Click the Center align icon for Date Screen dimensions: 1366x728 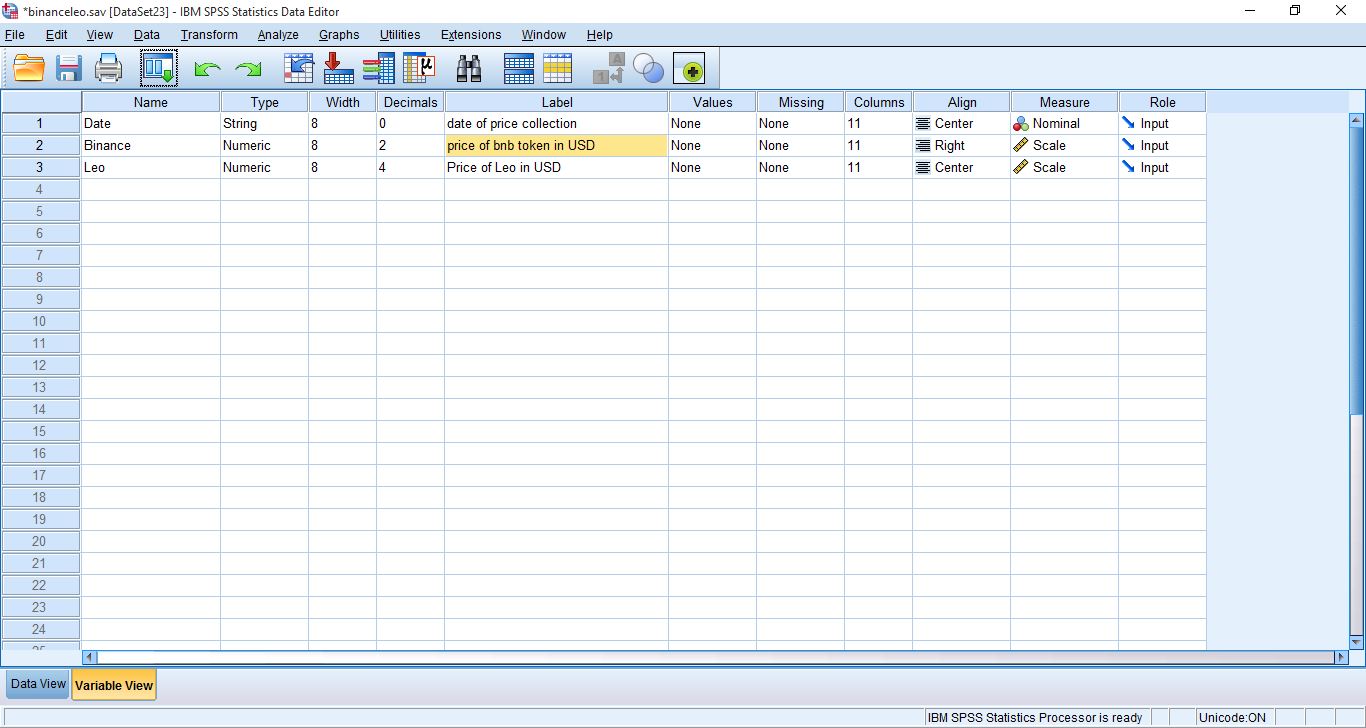(923, 124)
